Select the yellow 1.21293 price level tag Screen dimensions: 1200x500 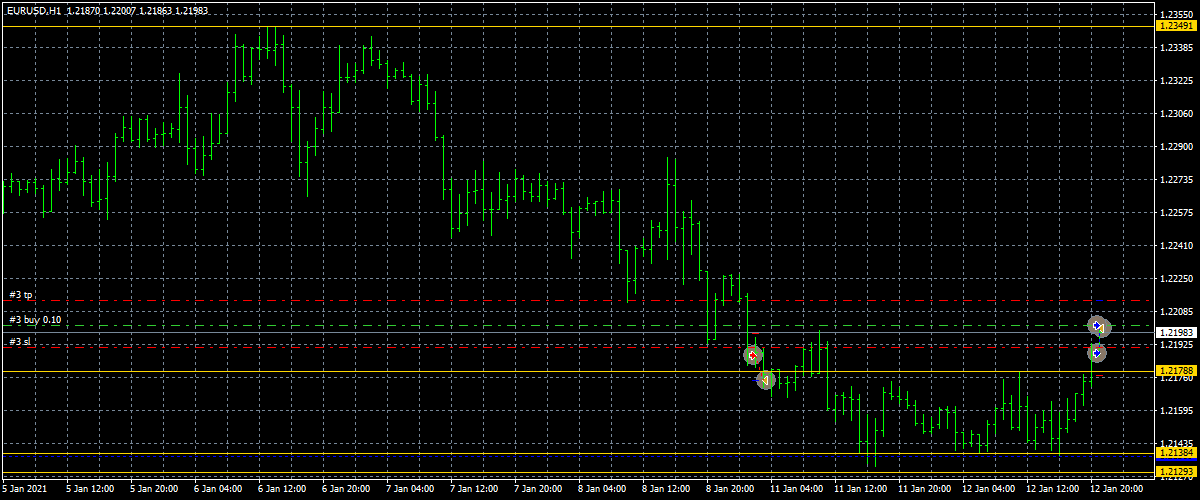point(1175,470)
